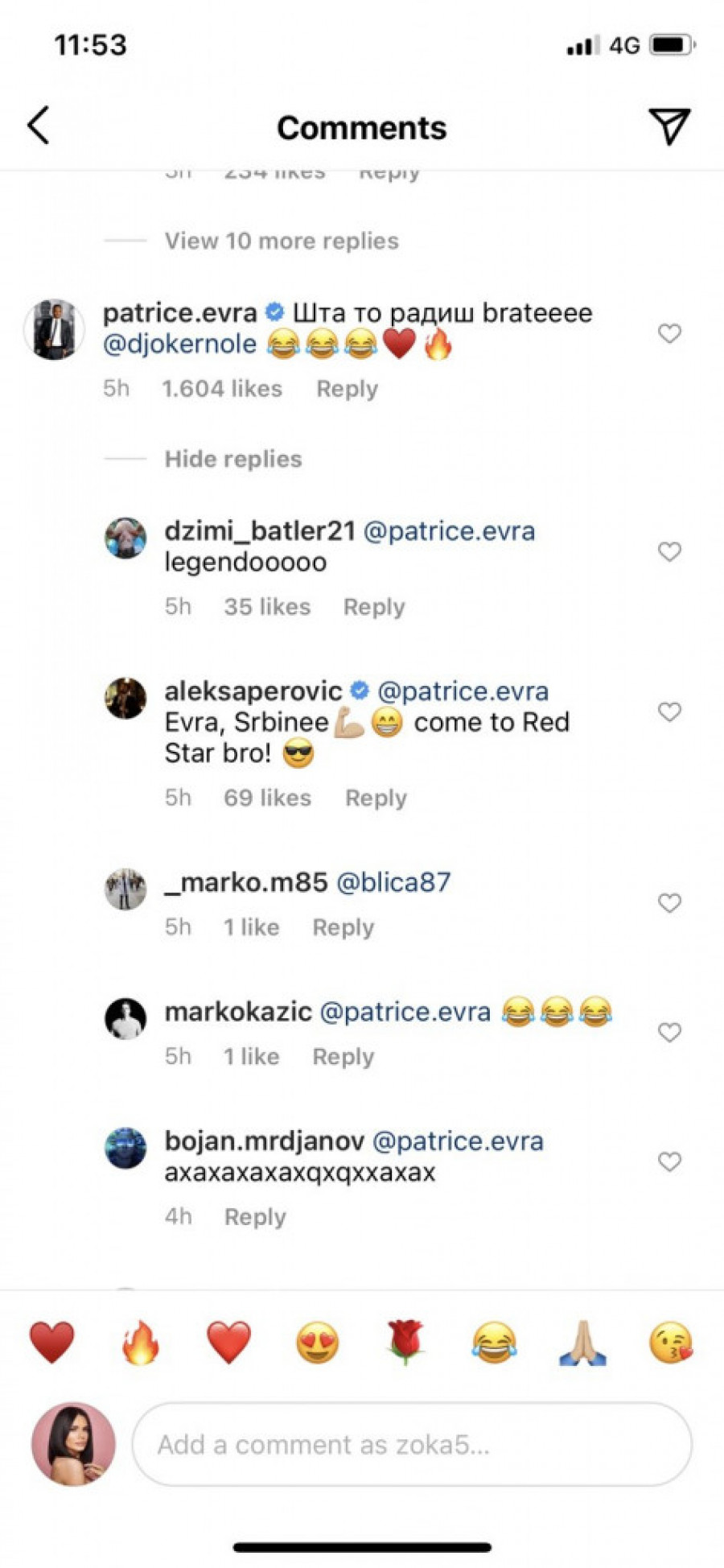Reply to patrice.evra's comment

point(347,389)
